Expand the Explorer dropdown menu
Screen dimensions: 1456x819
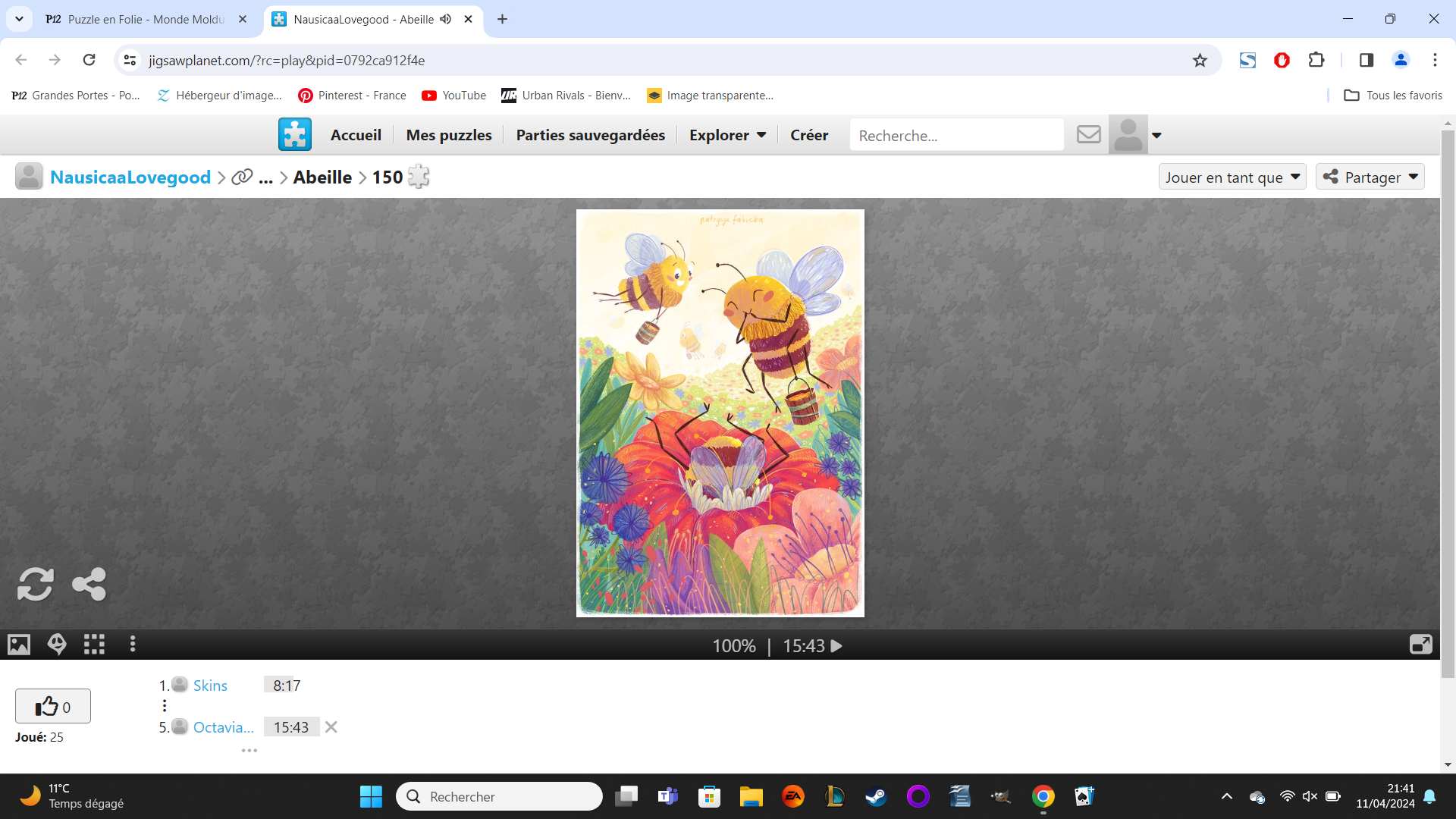pyautogui.click(x=727, y=135)
